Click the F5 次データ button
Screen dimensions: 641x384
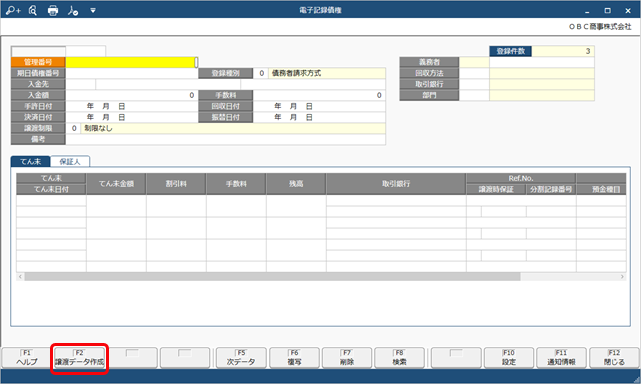click(241, 358)
